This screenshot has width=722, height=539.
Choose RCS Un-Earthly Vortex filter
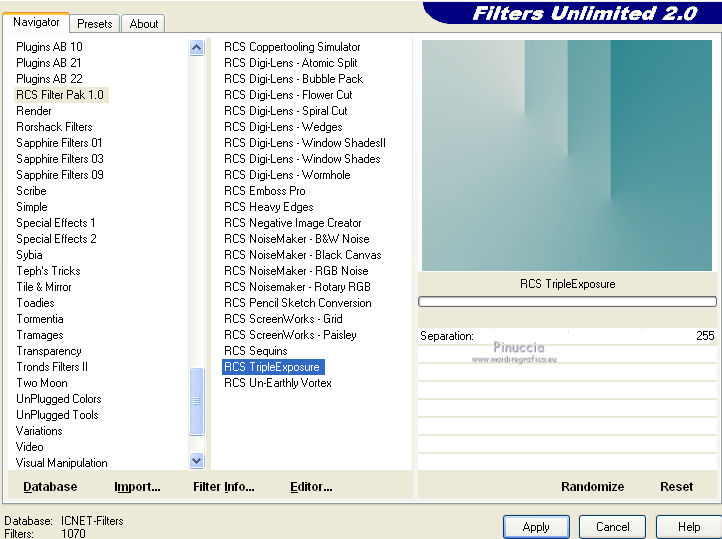[278, 383]
